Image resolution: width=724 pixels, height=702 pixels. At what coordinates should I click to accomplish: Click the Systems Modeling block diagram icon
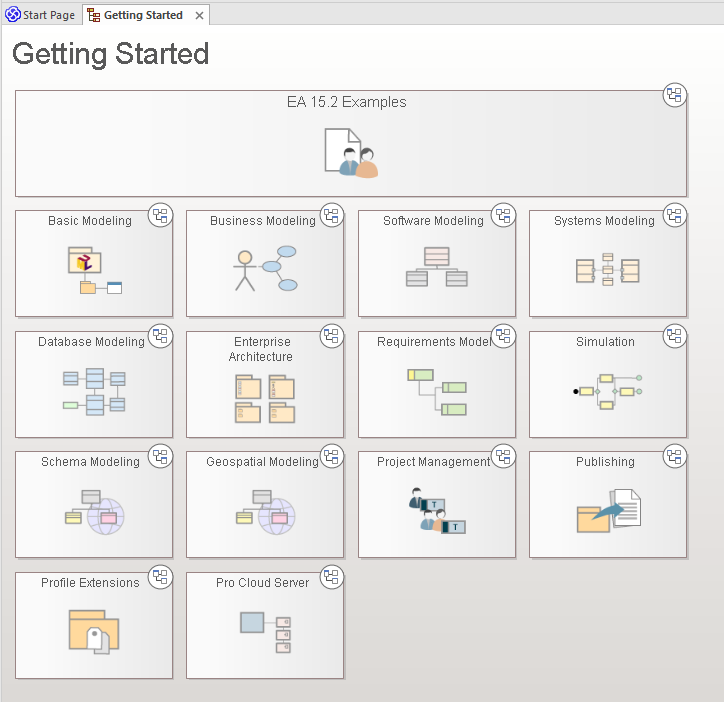(607, 270)
